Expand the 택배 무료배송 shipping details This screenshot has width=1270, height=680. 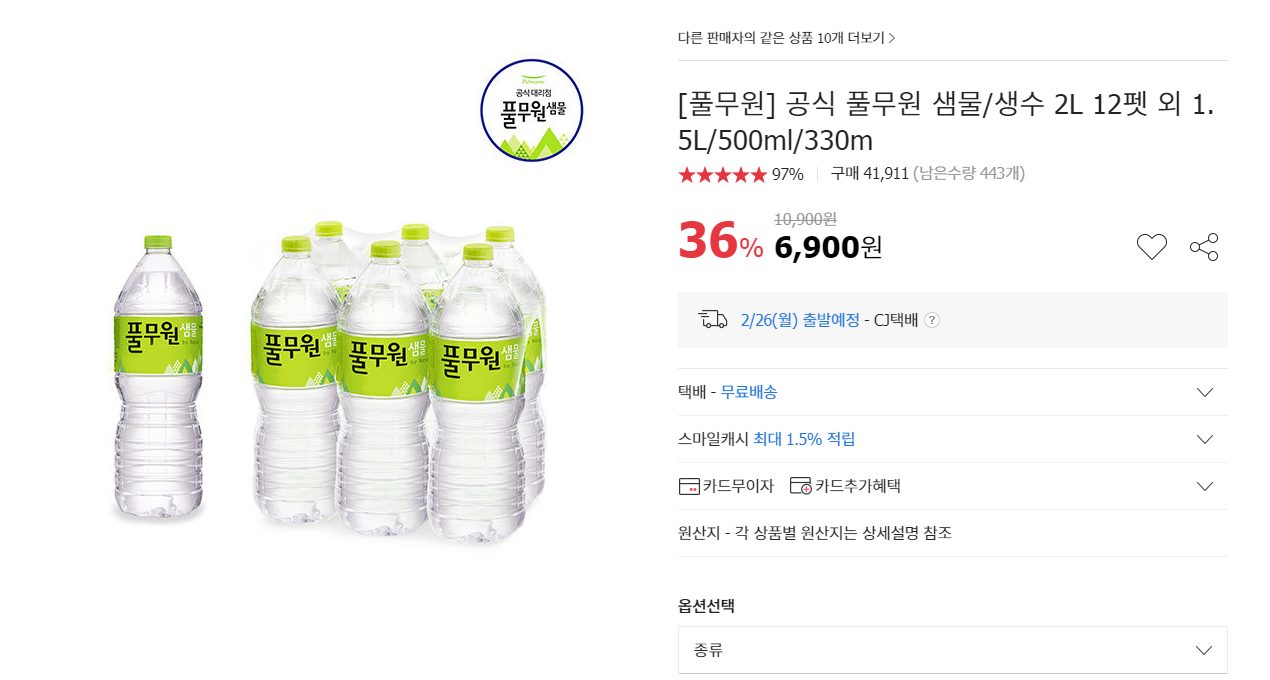pos(1204,392)
